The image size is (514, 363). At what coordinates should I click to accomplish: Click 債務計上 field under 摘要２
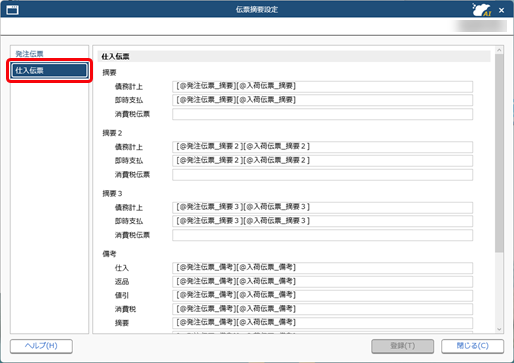coord(322,147)
